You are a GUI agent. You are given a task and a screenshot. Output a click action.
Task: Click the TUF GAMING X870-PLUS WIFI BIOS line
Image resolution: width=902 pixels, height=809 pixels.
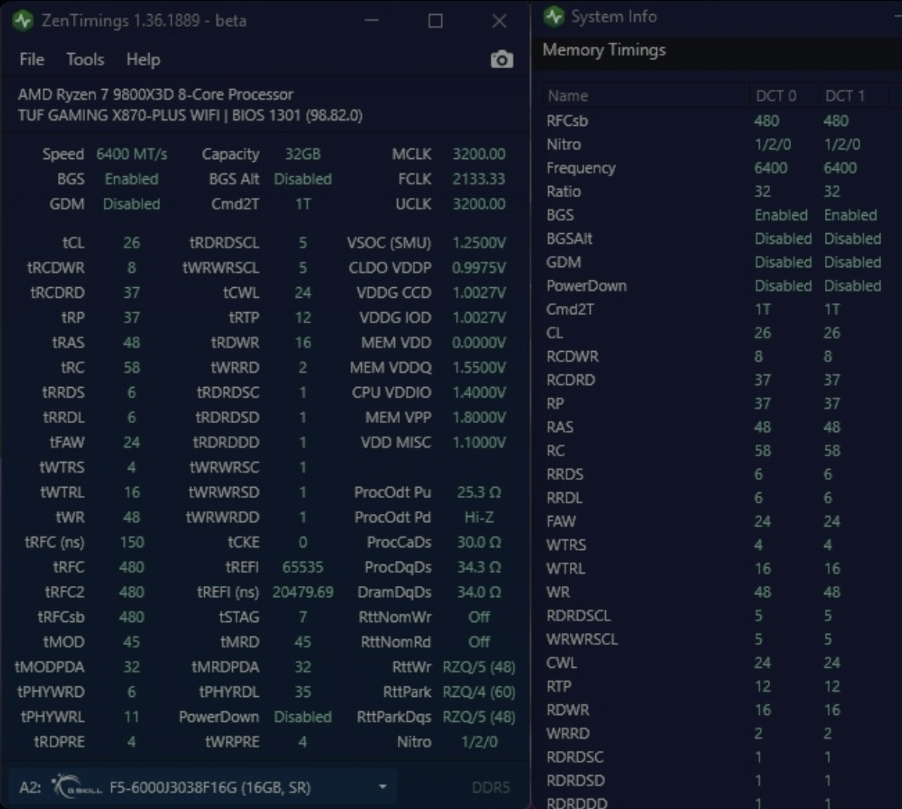coord(190,116)
